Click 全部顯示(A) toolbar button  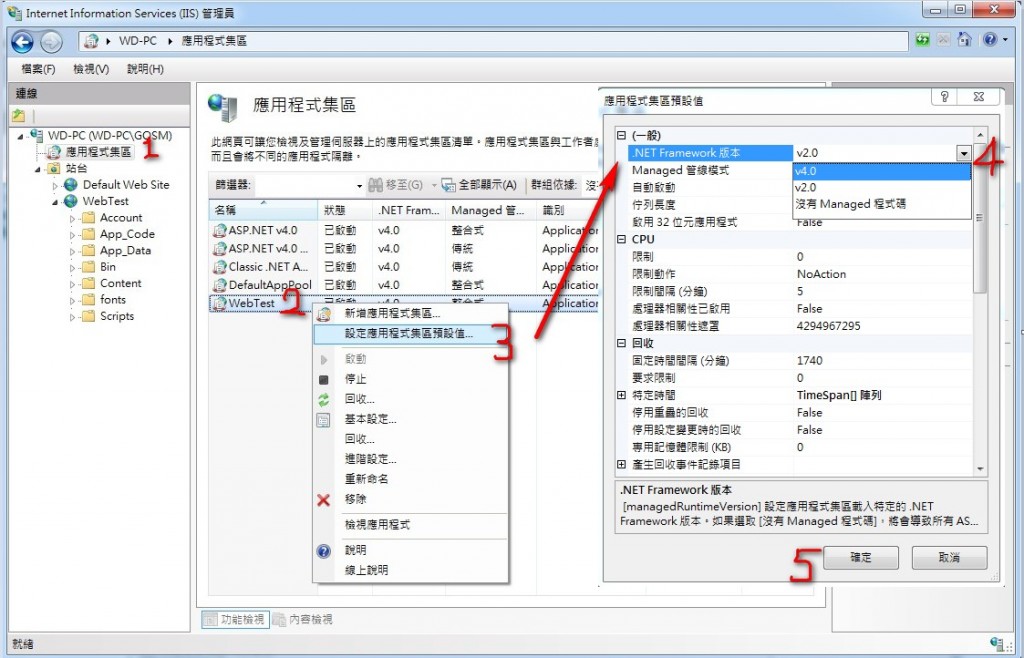[480, 185]
